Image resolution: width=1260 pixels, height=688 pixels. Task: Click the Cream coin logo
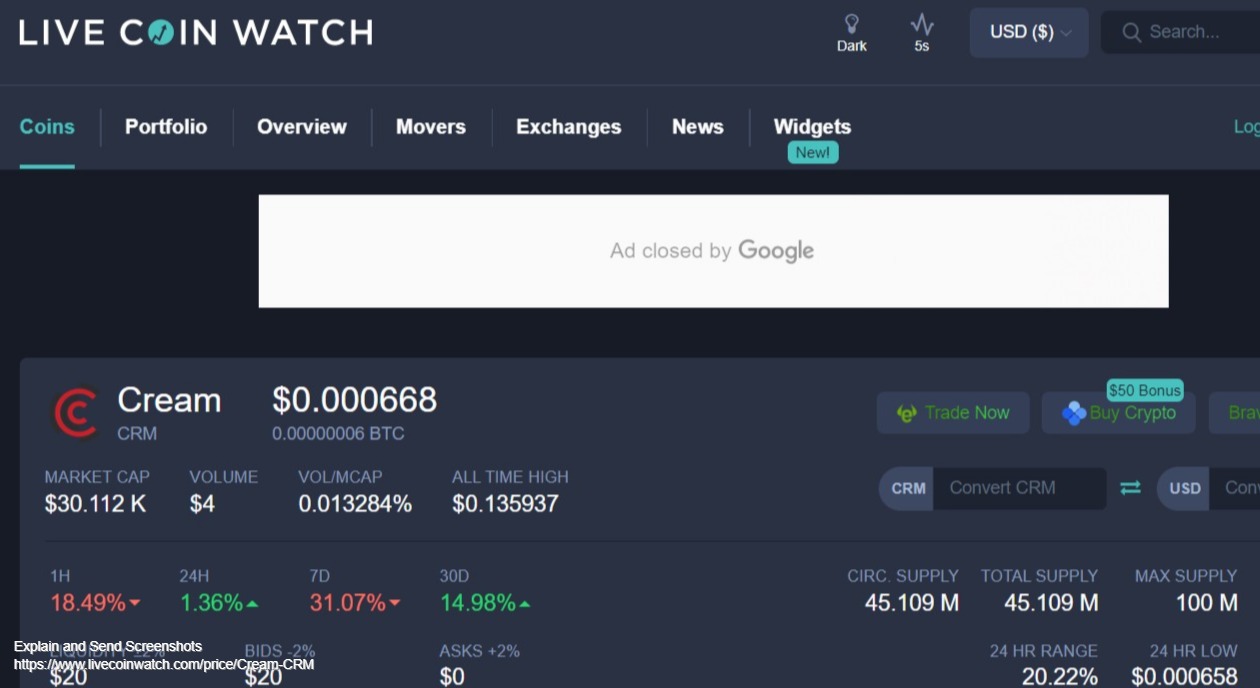pyautogui.click(x=76, y=413)
